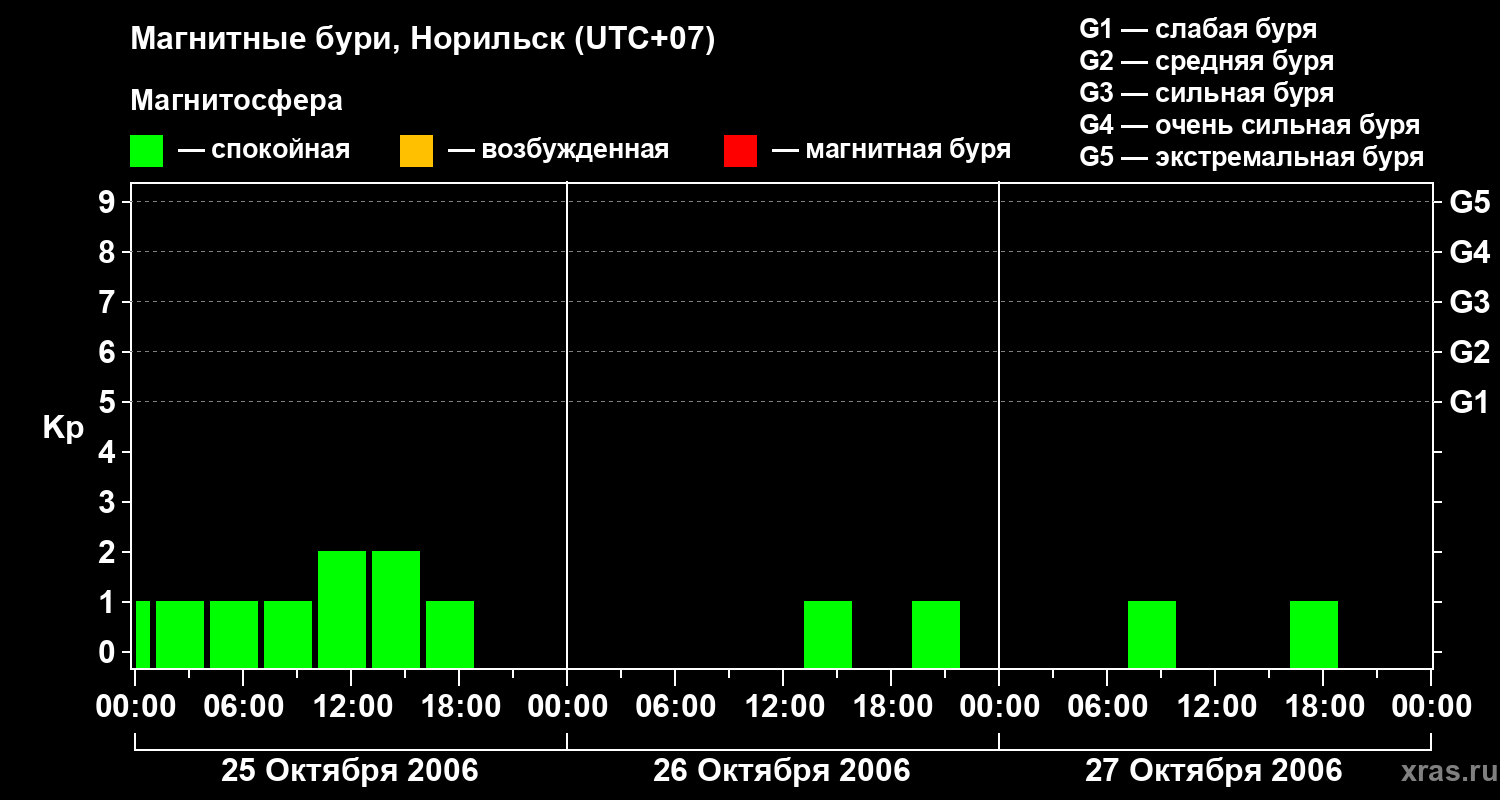Click the 'G5 — экстремальная буря' legend line
The height and width of the screenshot is (800, 1500).
[x=1251, y=157]
